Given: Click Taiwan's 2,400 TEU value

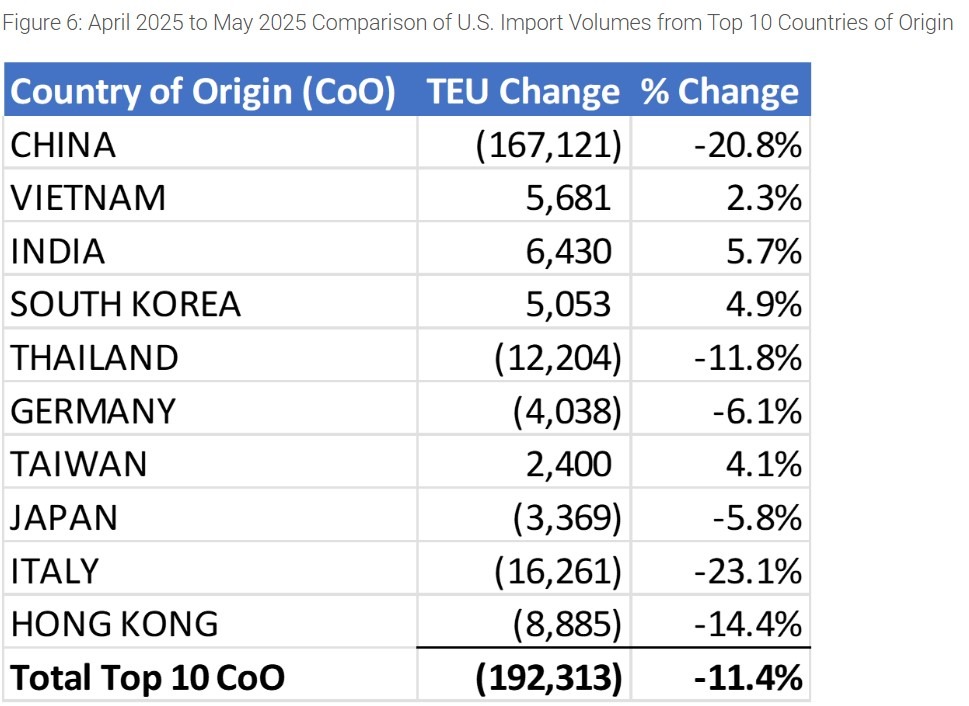Looking at the screenshot, I should (x=568, y=464).
